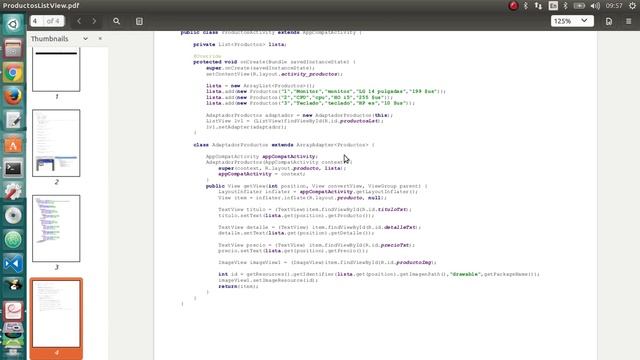
Task: Open the file options menu button
Action: [x=609, y=21]
